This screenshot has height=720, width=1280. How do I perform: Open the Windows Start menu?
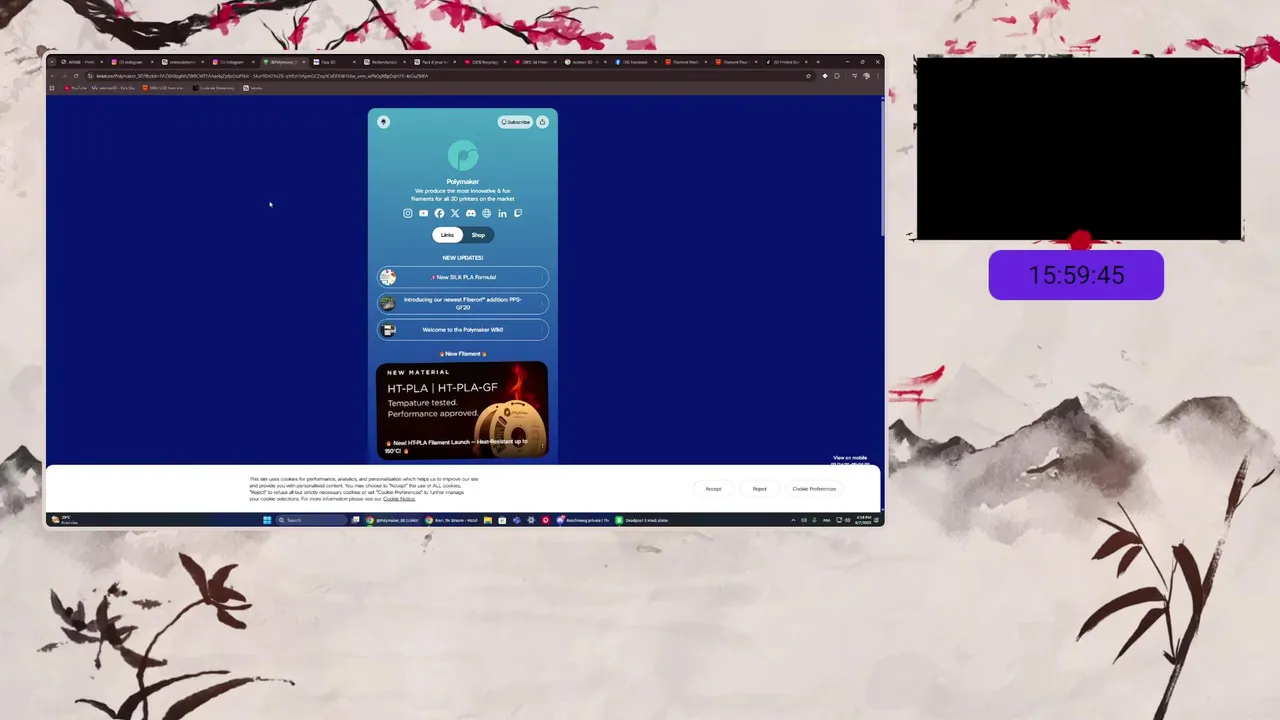click(x=267, y=520)
